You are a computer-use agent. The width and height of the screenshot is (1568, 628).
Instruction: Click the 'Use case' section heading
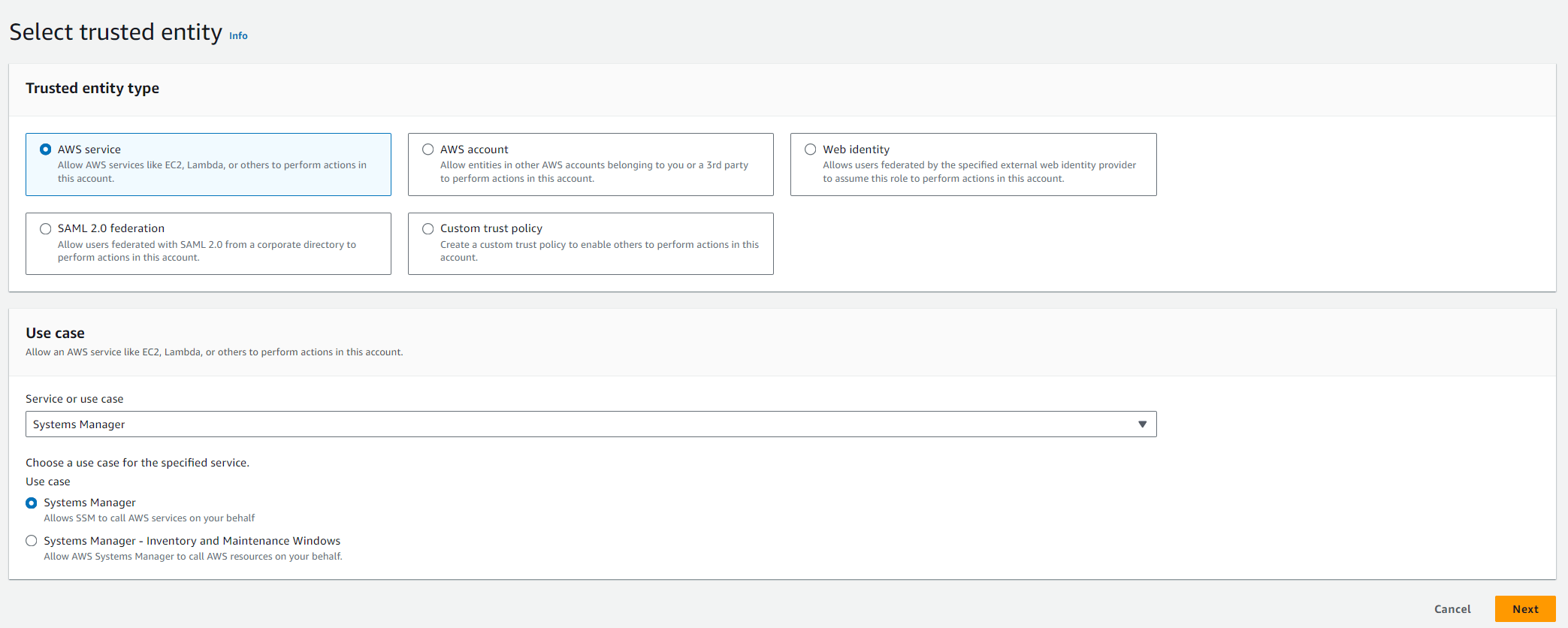[x=55, y=333]
